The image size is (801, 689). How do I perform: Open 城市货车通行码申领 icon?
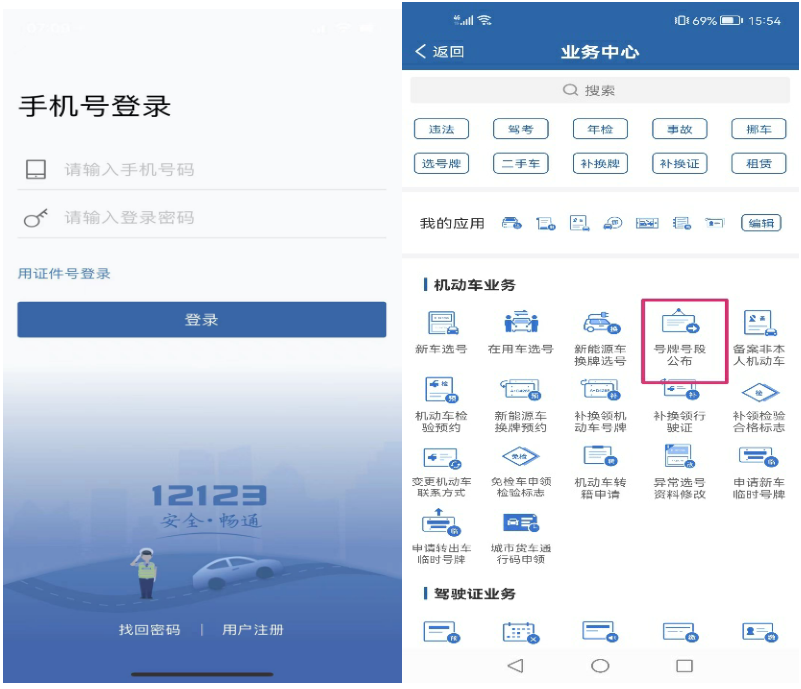[x=520, y=525]
